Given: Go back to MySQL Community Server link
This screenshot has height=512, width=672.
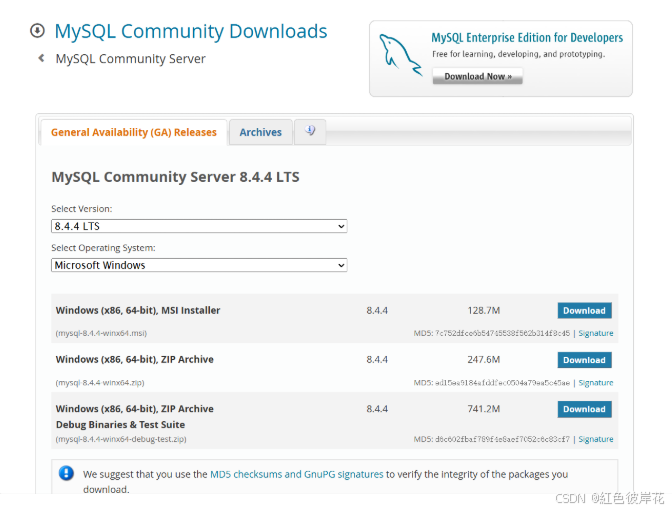Looking at the screenshot, I should click(x=131, y=59).
